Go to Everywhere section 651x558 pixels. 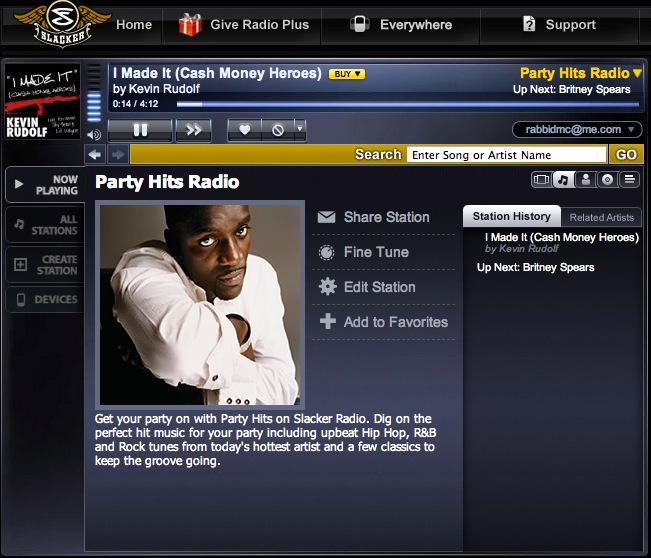pos(416,25)
